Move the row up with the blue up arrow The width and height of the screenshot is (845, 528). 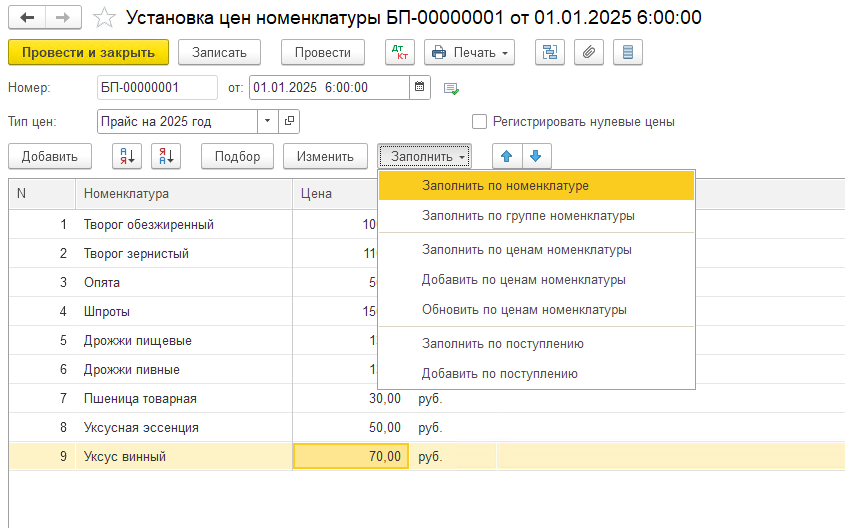coord(507,156)
